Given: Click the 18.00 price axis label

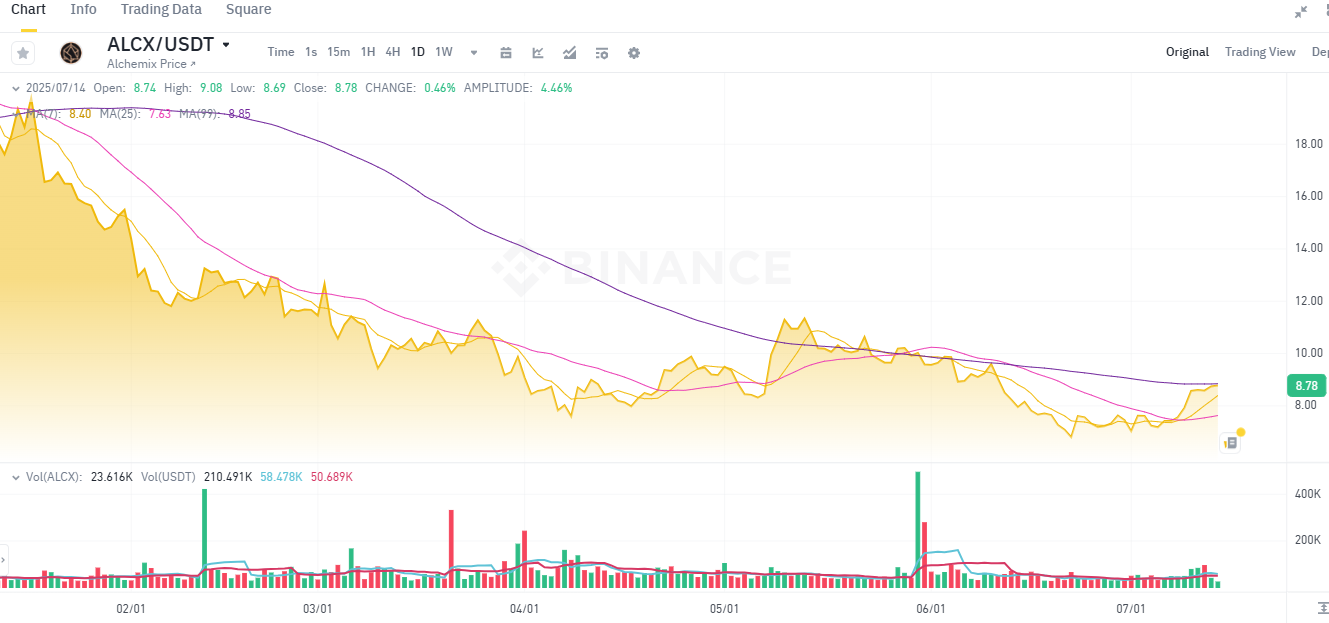Looking at the screenshot, I should [x=1309, y=144].
